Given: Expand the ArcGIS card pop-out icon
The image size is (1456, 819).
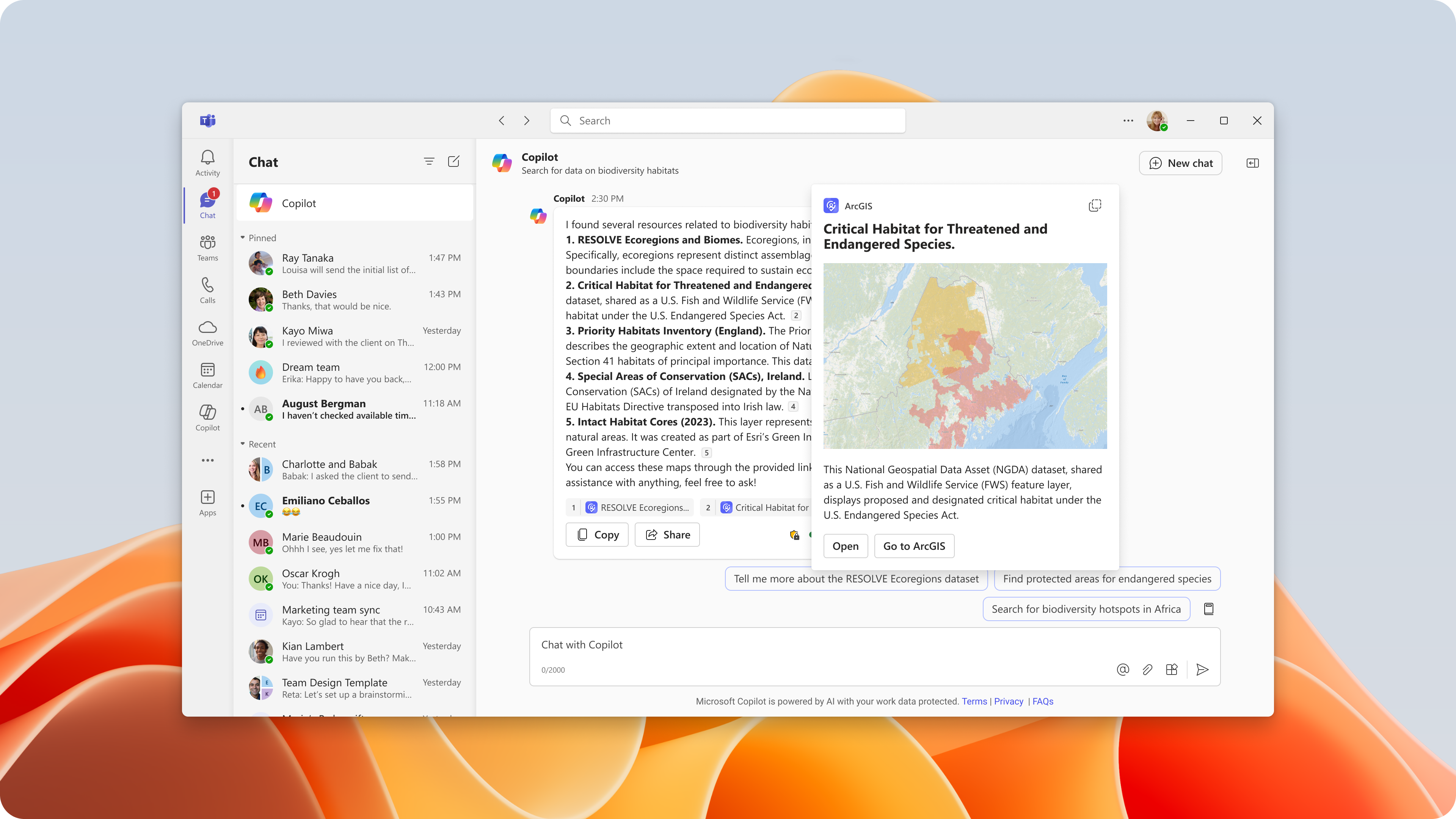Looking at the screenshot, I should tap(1095, 206).
